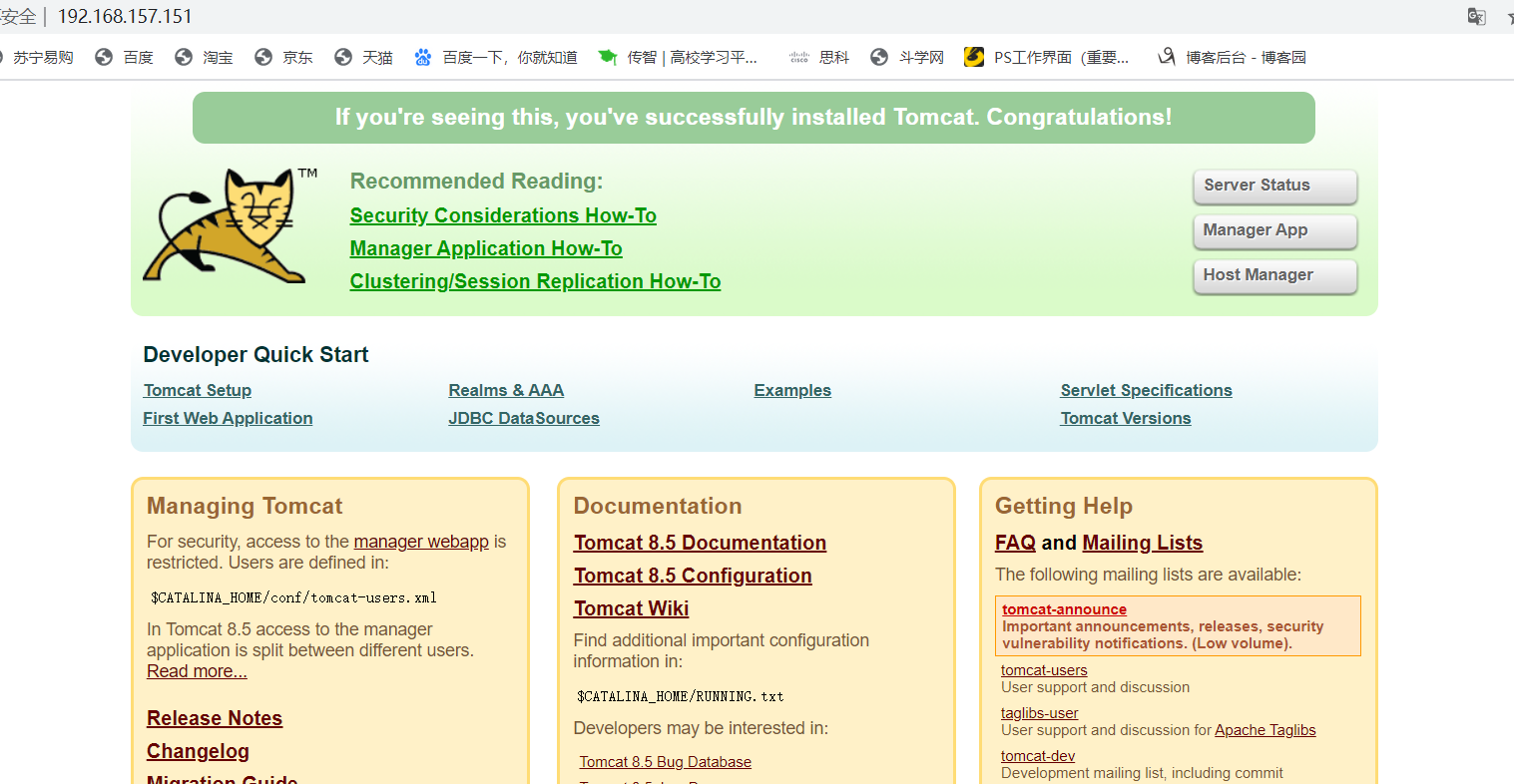Screen dimensions: 1514x784
Task: Click the Getting Help heading
Action: (1064, 507)
